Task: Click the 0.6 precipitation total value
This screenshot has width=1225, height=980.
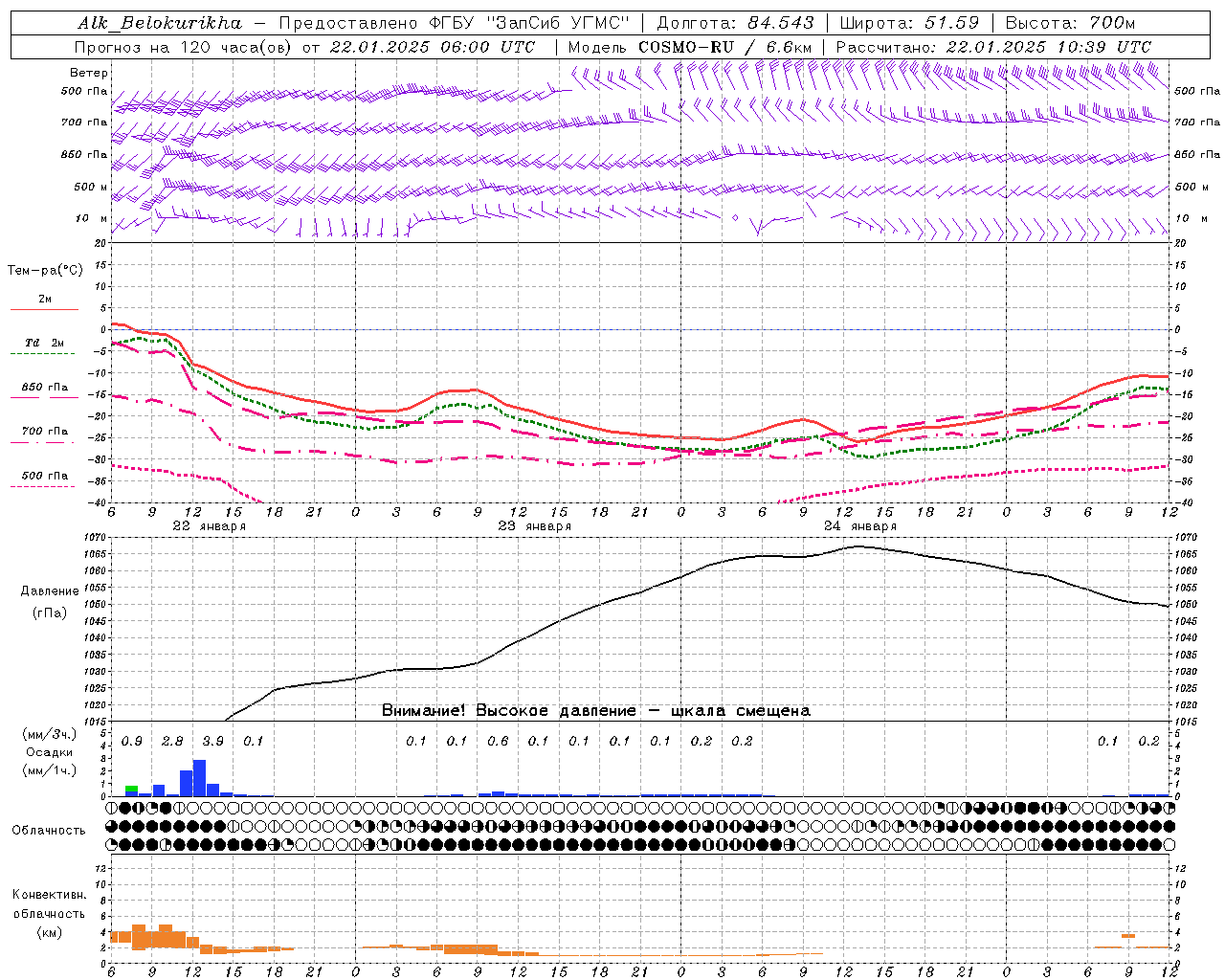Action: coord(498,741)
